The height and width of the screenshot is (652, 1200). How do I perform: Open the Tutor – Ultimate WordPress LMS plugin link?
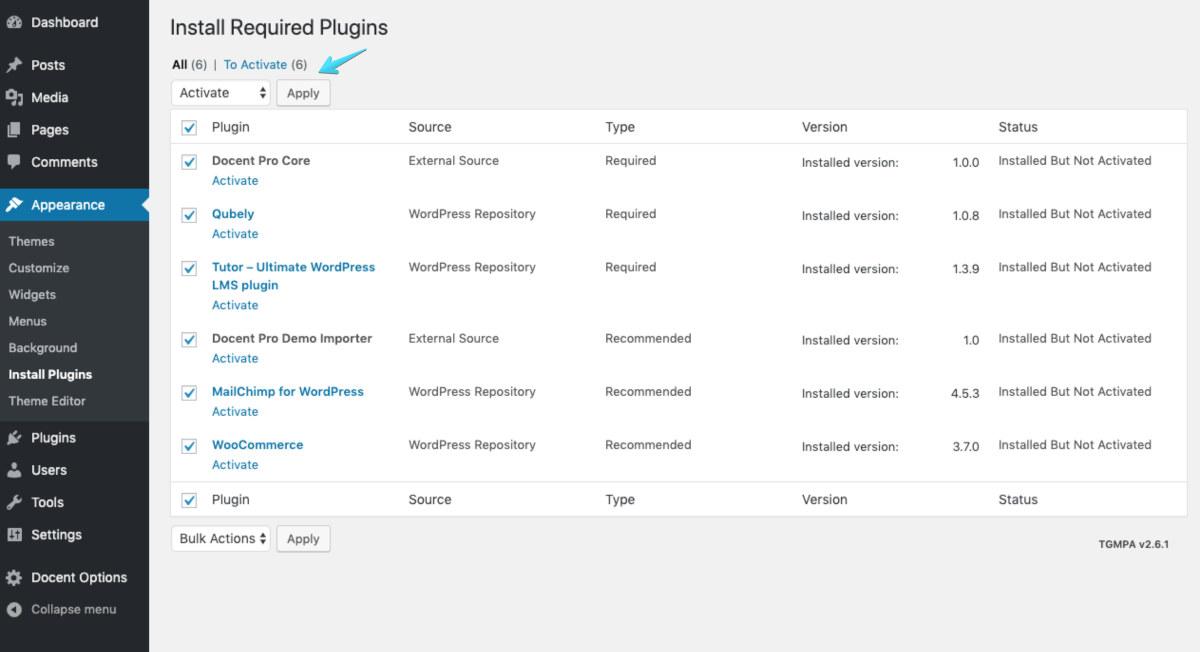293,276
